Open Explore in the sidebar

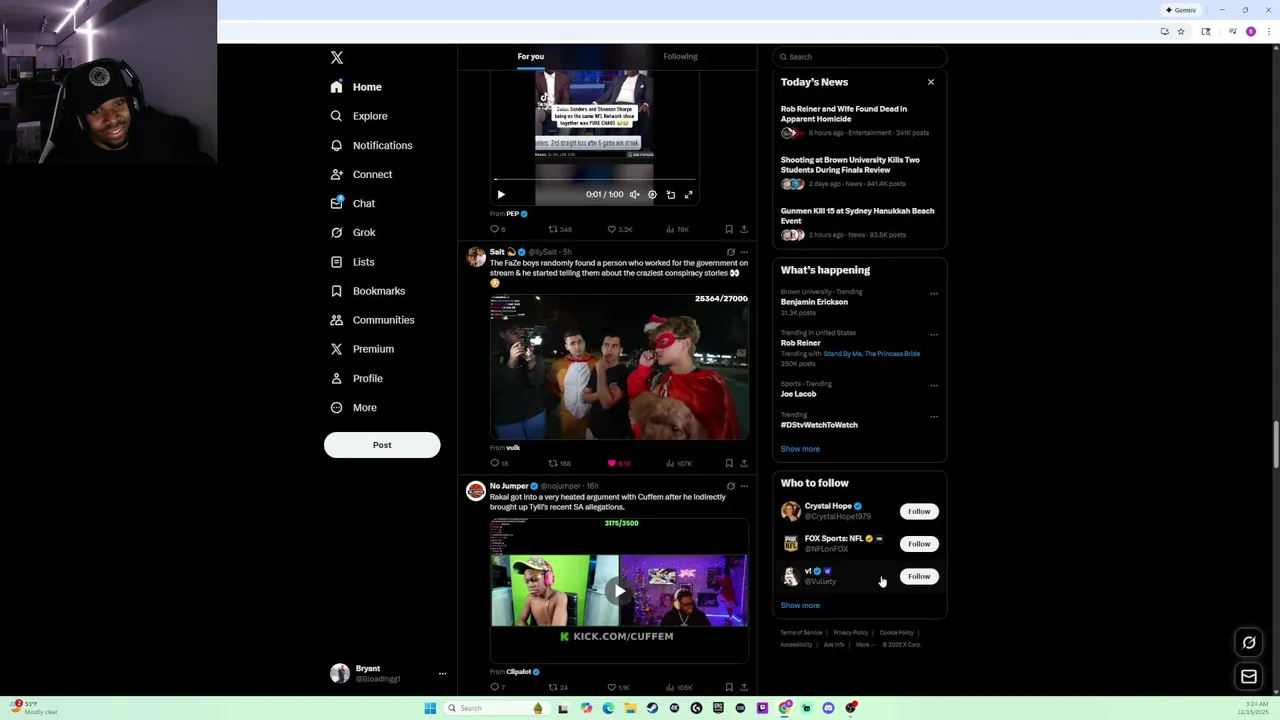click(x=359, y=116)
